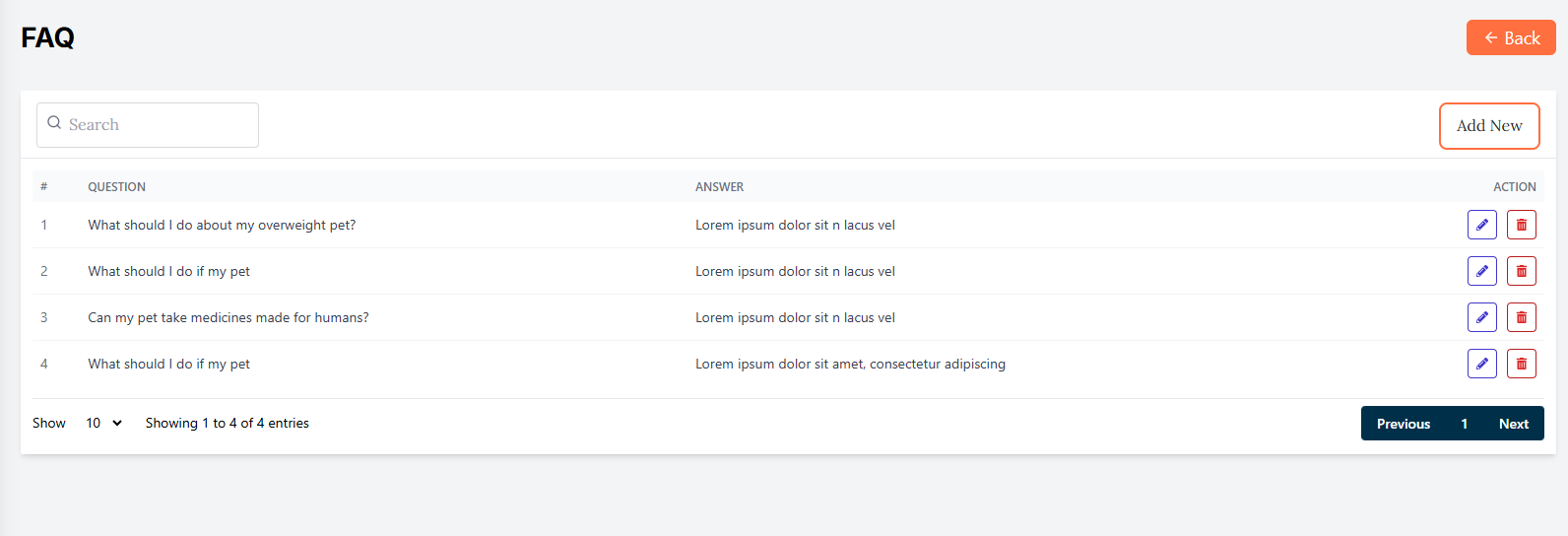Select page 1 in pagination
Screen dimensions: 1568x536
pyautogui.click(x=1464, y=424)
